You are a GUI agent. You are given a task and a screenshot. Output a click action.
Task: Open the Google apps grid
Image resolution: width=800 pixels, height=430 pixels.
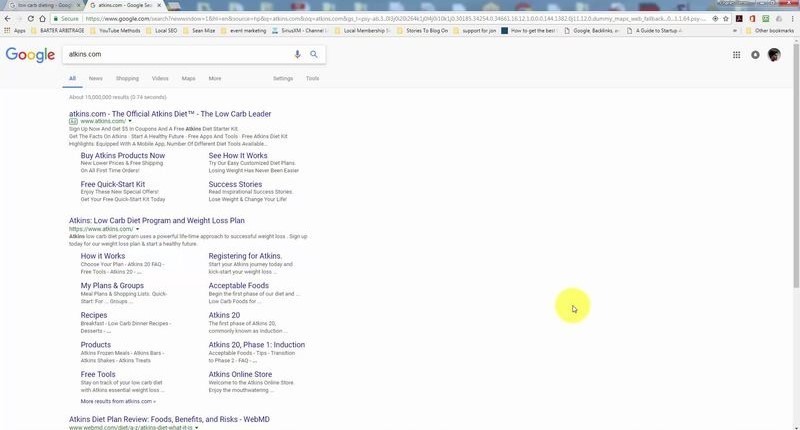point(737,55)
